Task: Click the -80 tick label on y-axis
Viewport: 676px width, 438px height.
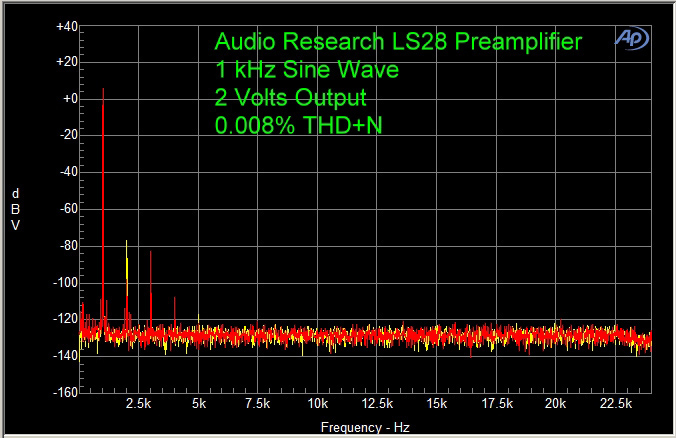Action: point(68,246)
